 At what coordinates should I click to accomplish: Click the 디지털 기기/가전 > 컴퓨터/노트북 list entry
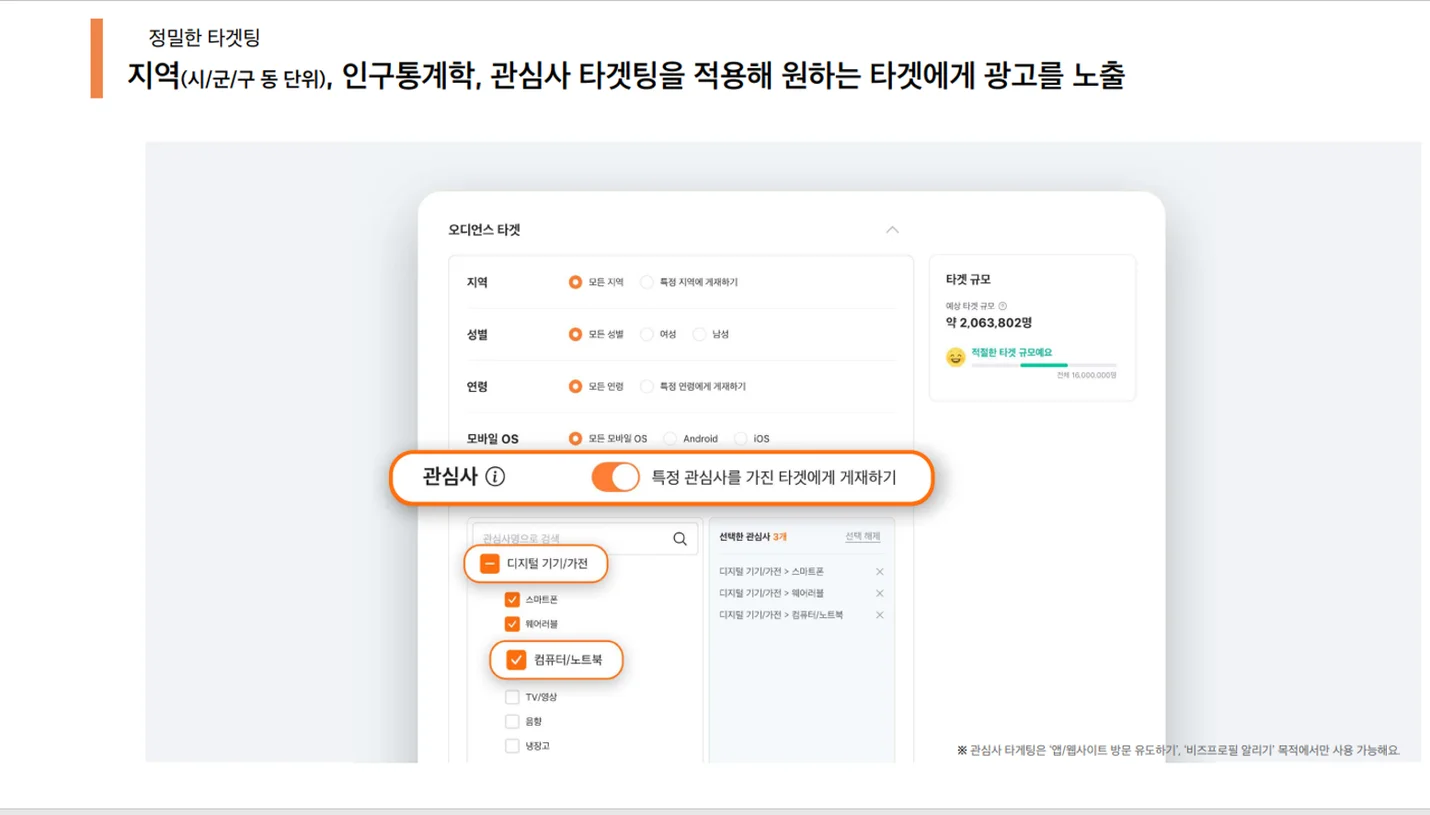[781, 615]
